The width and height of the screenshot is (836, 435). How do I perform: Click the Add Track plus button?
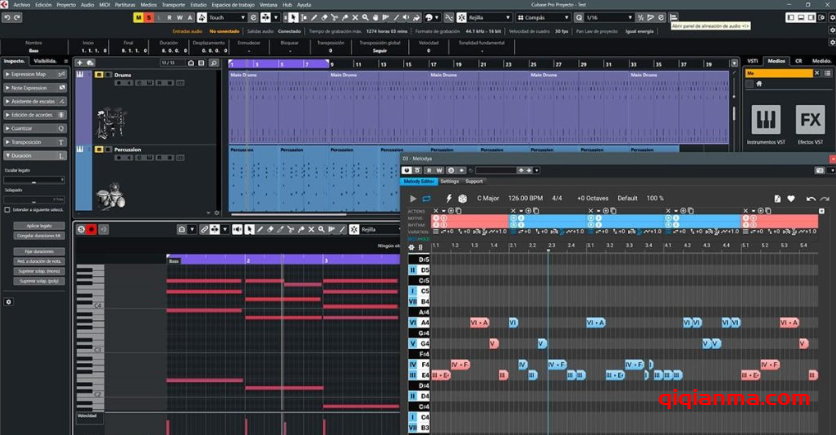[x=79, y=63]
